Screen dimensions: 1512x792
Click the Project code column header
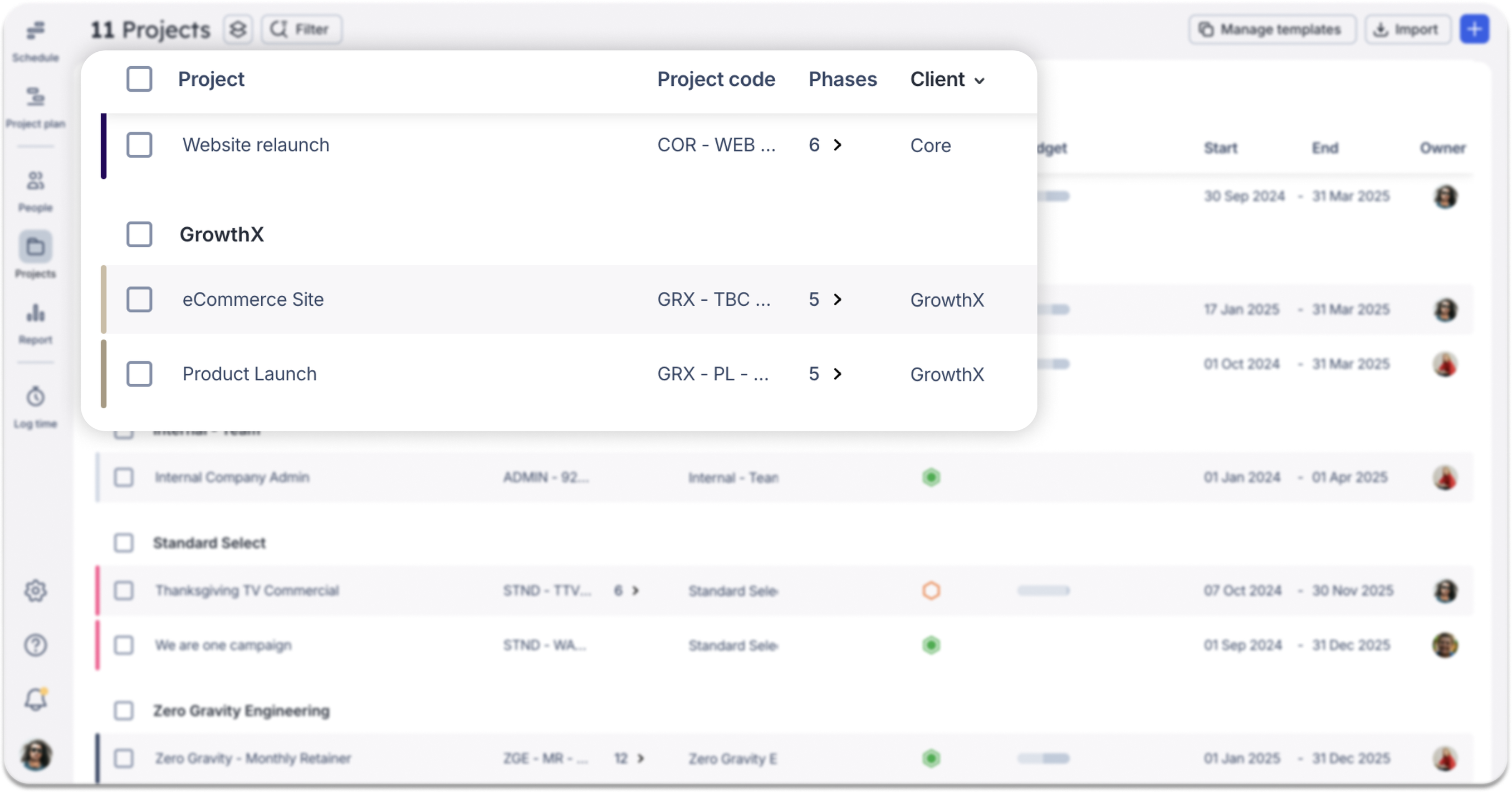(716, 79)
